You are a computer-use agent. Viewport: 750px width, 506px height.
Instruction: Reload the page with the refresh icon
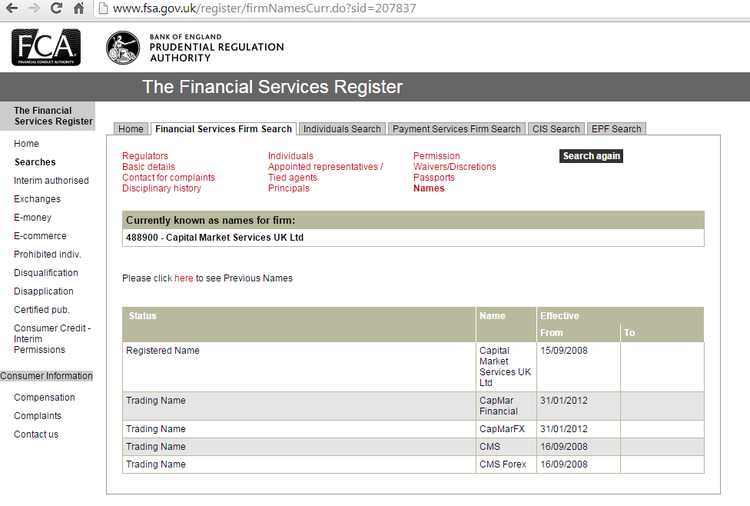[x=55, y=9]
